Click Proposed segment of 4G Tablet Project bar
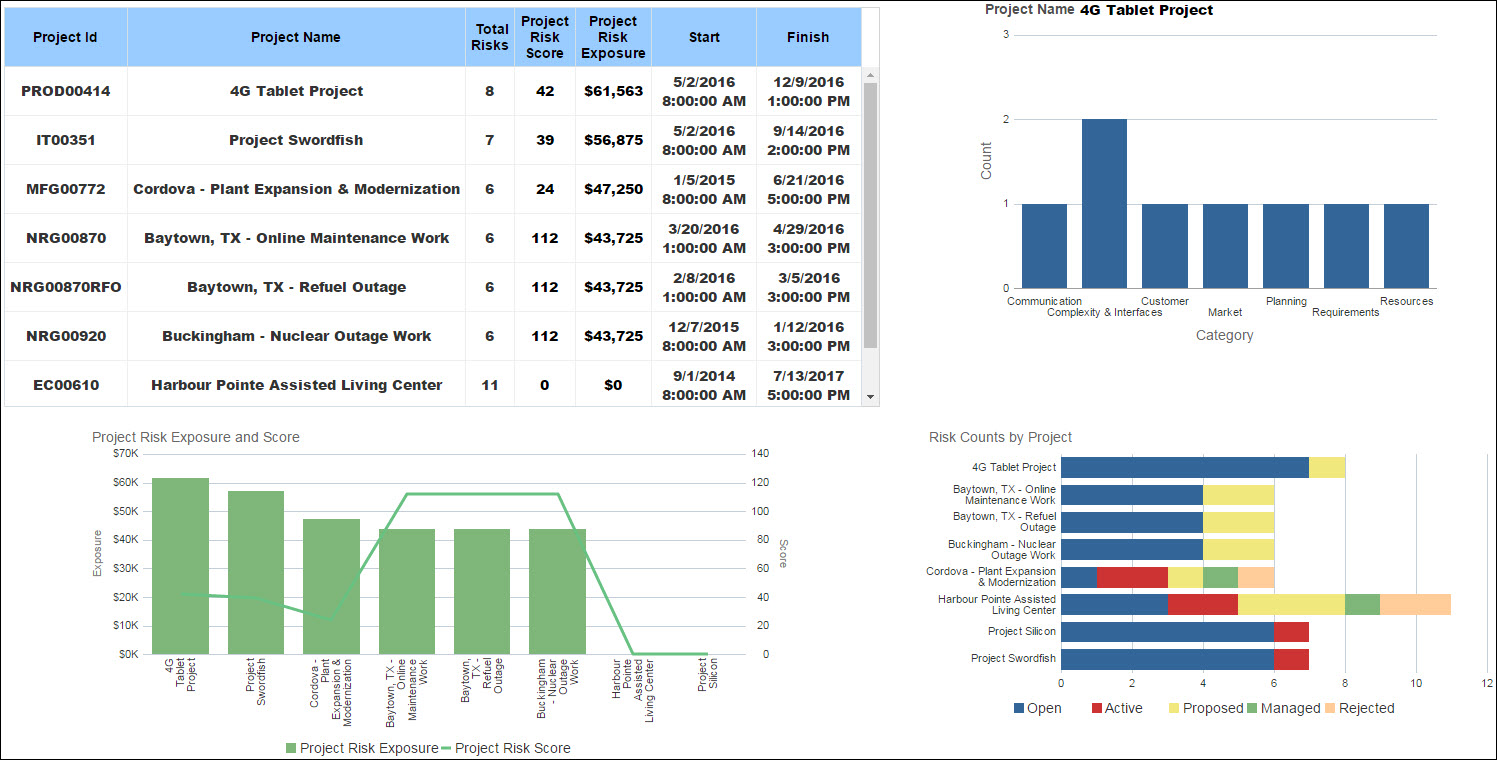 pos(1327,467)
